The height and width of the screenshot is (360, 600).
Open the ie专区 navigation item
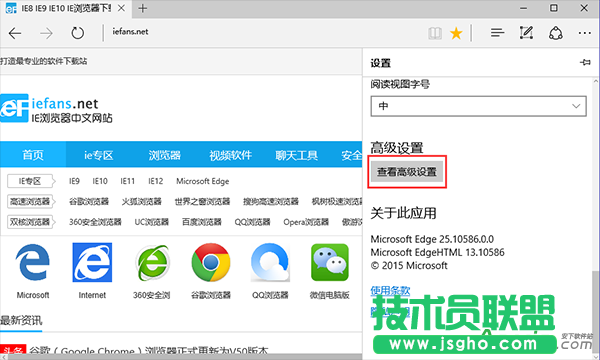click(x=99, y=155)
